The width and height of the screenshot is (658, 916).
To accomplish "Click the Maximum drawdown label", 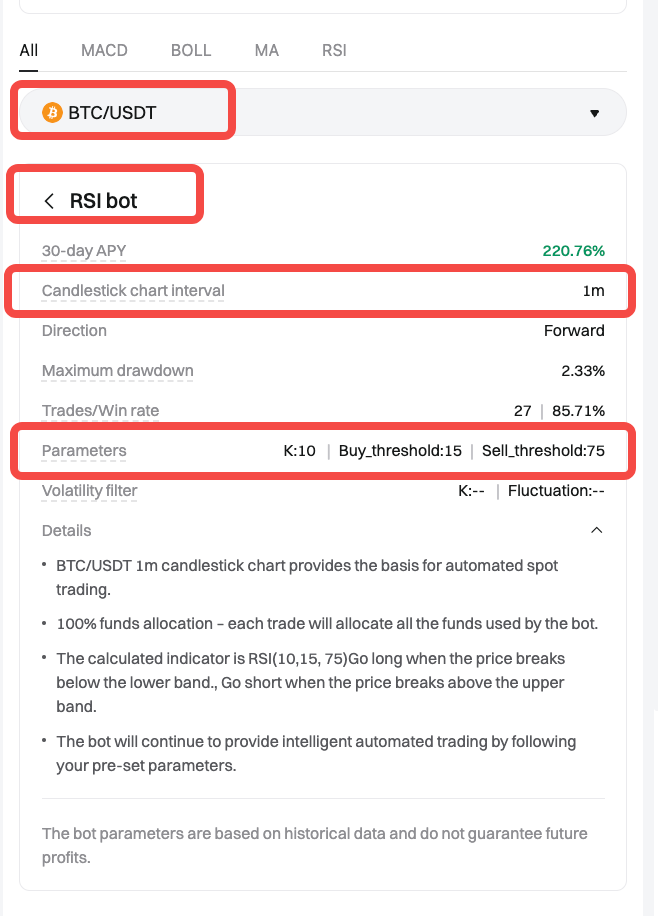I will [x=117, y=370].
